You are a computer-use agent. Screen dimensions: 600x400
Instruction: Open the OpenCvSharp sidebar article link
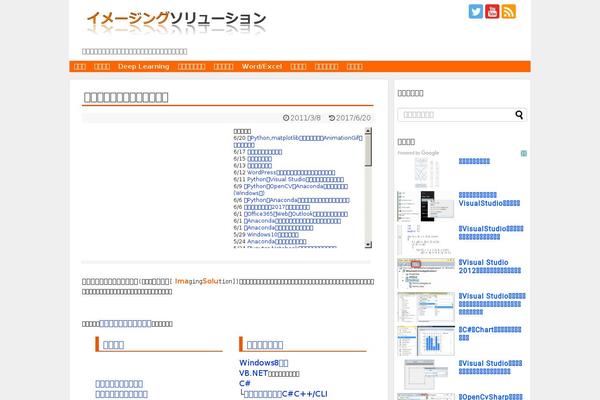pos(491,397)
